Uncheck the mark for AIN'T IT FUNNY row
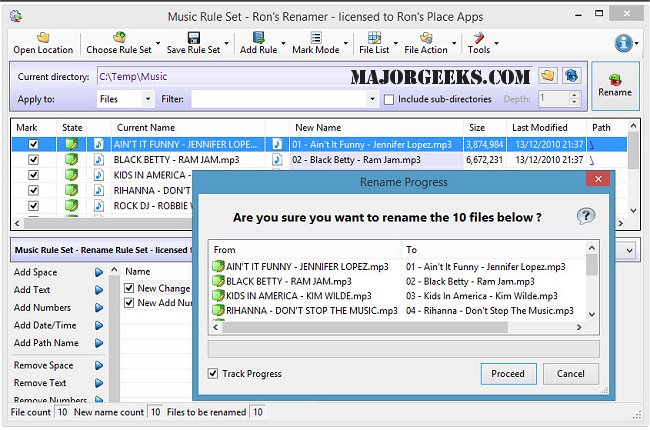The height and width of the screenshot is (430, 650). tap(34, 144)
